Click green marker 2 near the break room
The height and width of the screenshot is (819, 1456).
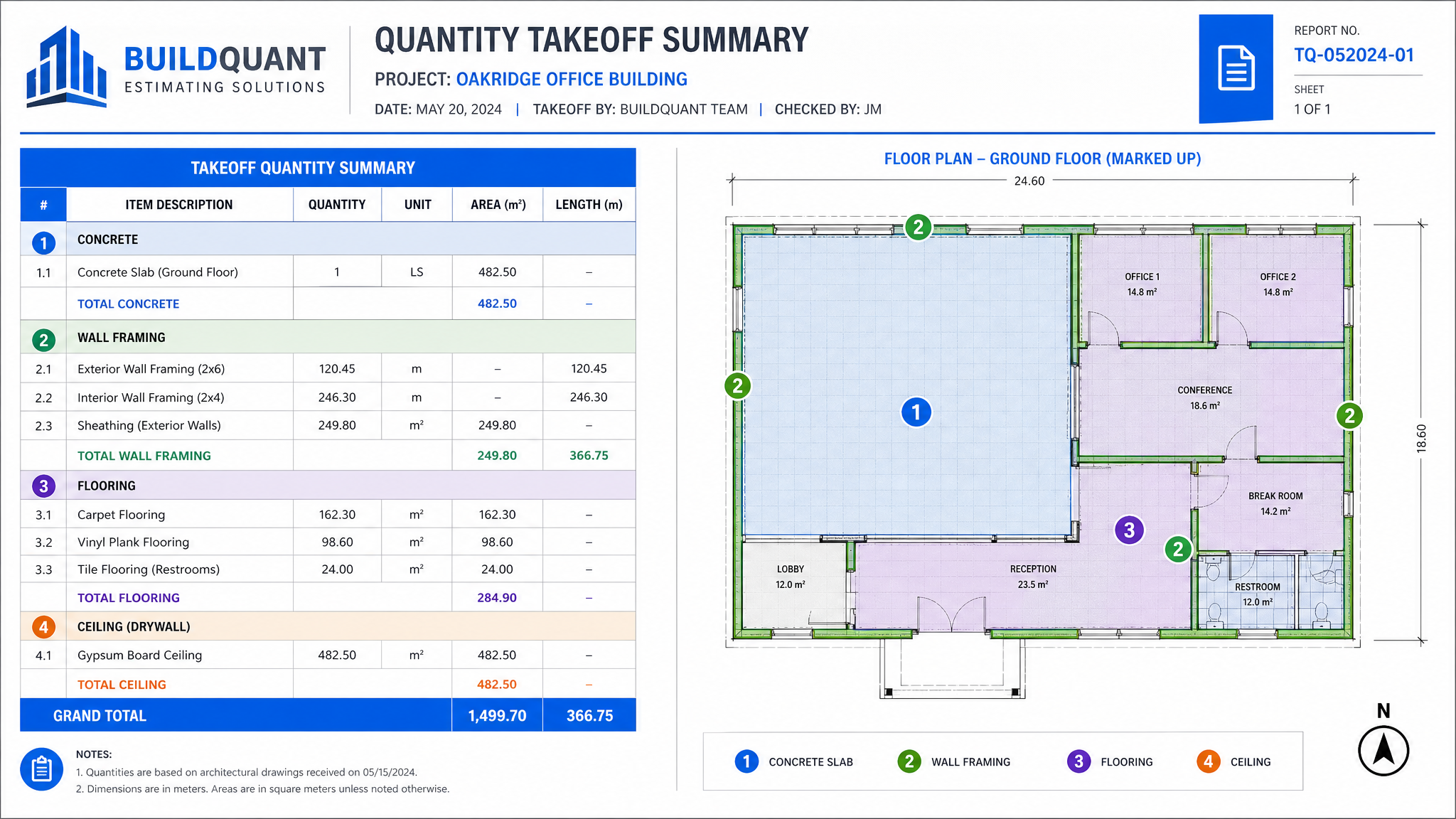(x=1178, y=549)
